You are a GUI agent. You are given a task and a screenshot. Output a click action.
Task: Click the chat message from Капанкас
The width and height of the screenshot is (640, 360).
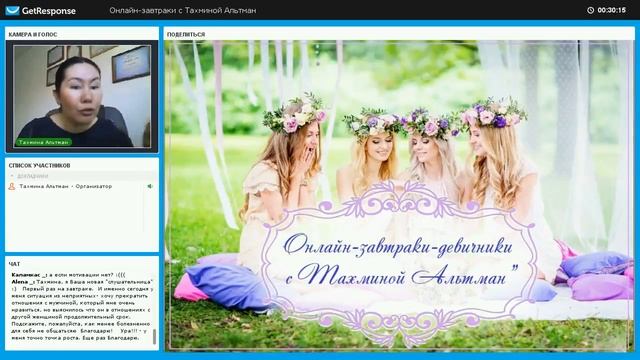[68, 275]
